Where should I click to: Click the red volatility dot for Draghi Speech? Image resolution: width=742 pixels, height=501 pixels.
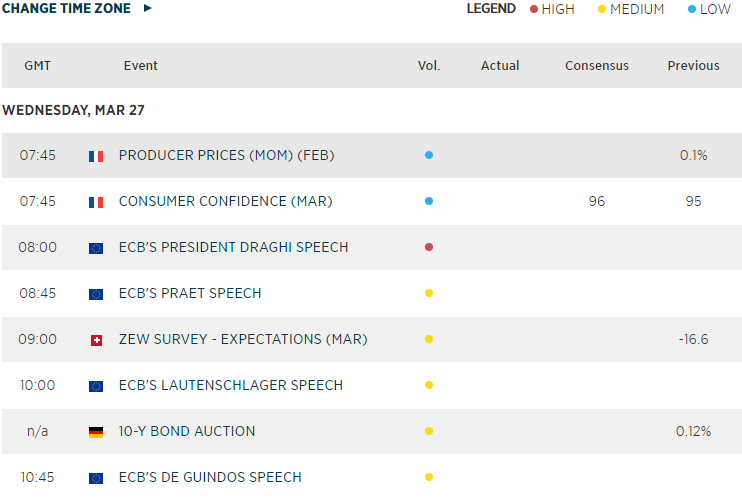pyautogui.click(x=429, y=247)
